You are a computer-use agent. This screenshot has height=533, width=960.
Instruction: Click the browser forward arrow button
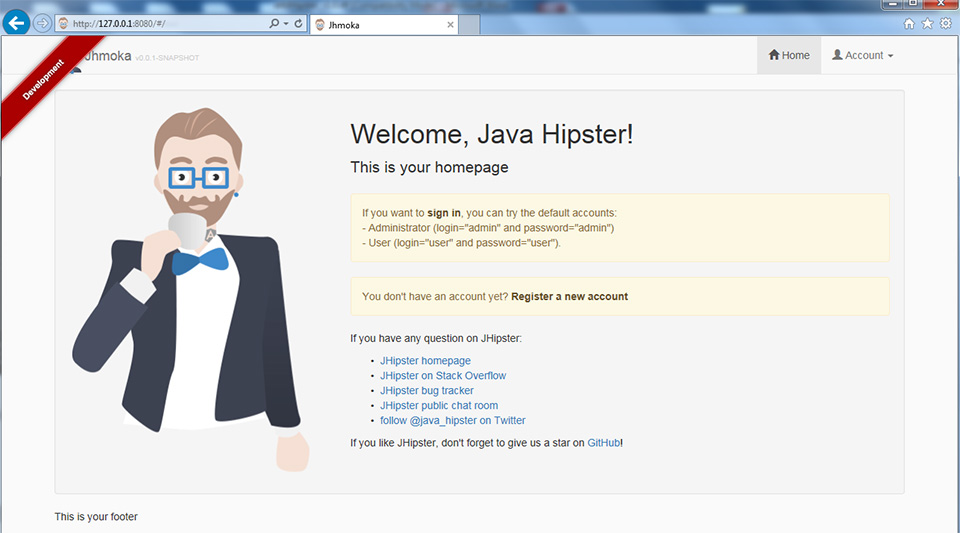tap(42, 24)
